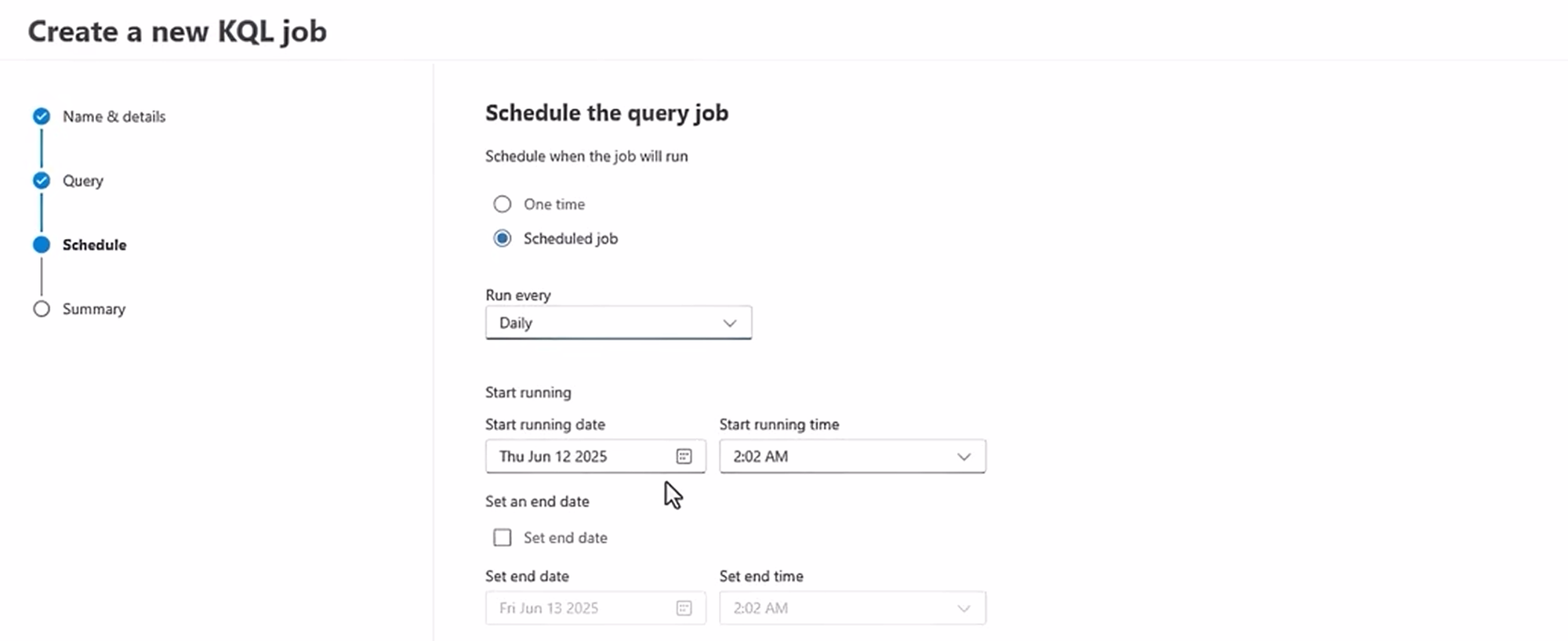
Task: Click the Summary step empty circle icon
Action: [42, 309]
